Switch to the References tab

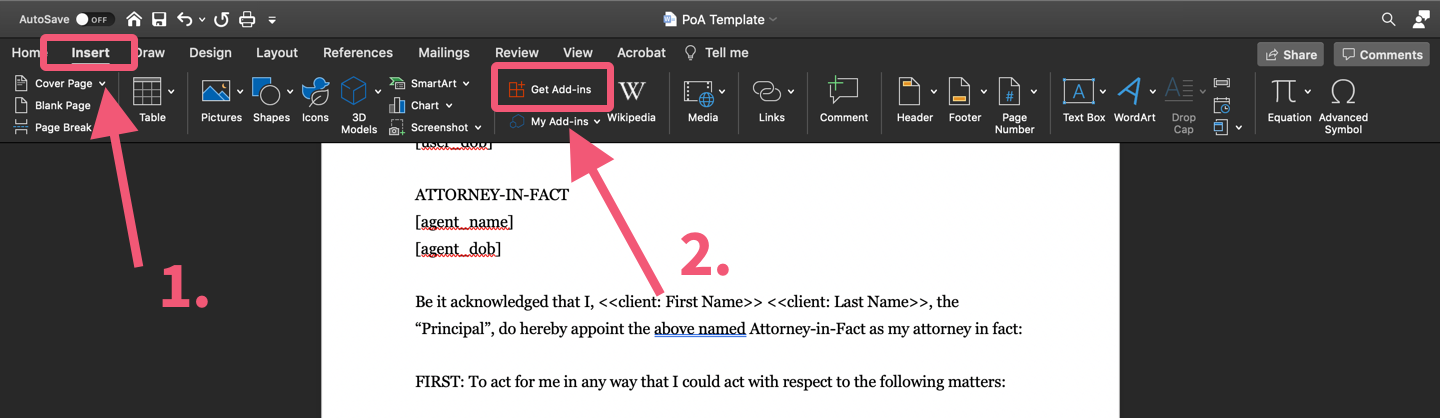click(x=358, y=53)
